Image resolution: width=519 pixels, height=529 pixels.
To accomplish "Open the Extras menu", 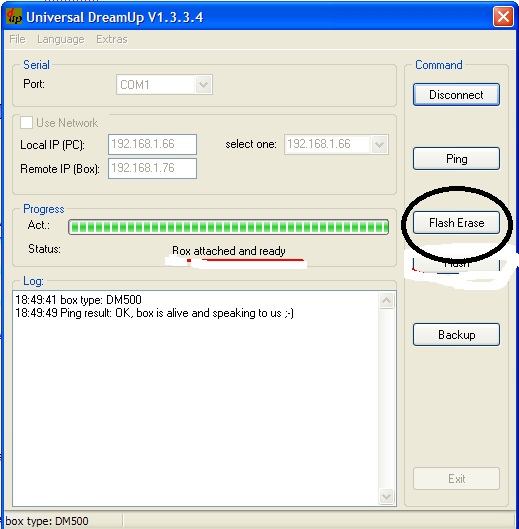I will point(112,39).
